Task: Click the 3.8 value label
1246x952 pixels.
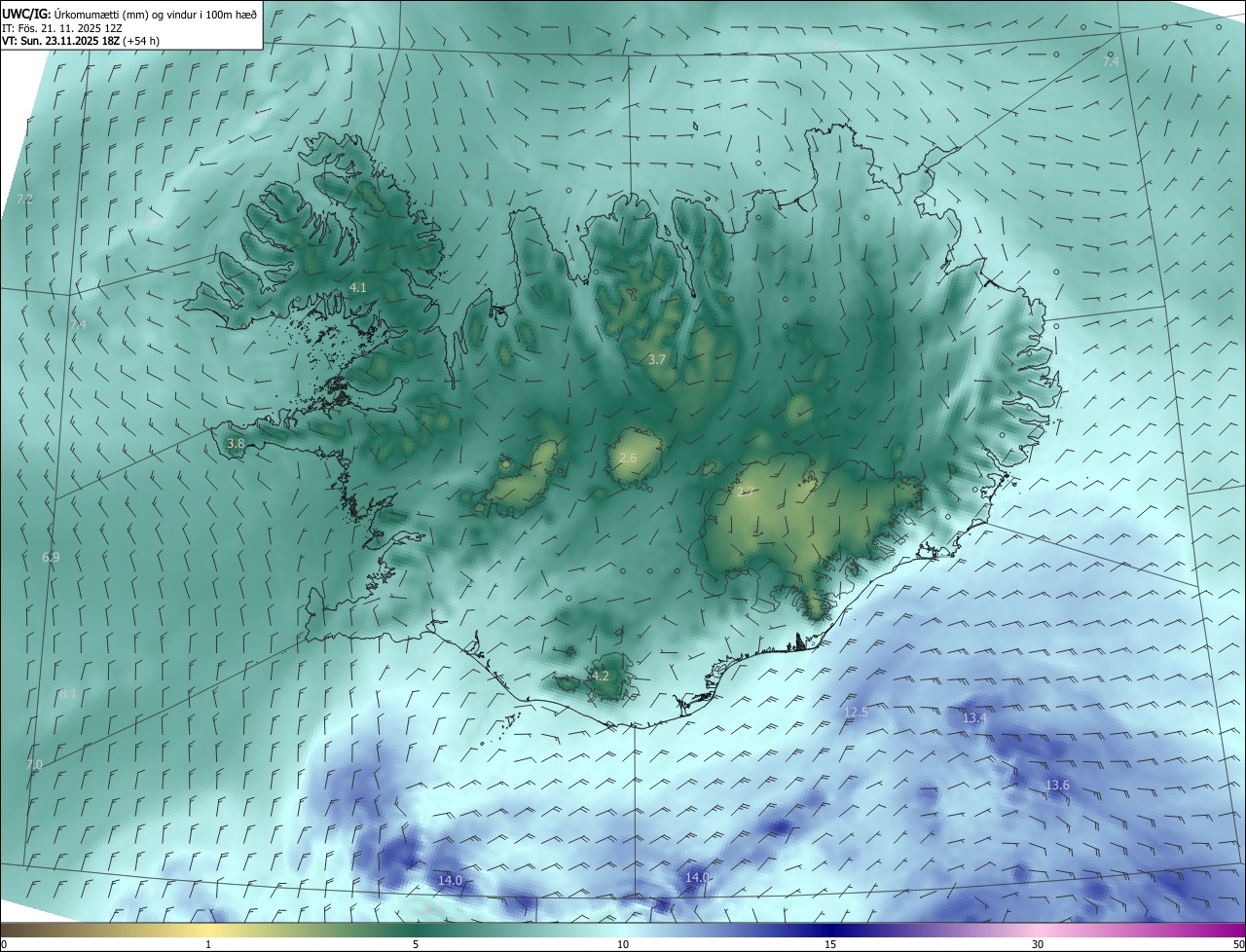Action: (236, 443)
